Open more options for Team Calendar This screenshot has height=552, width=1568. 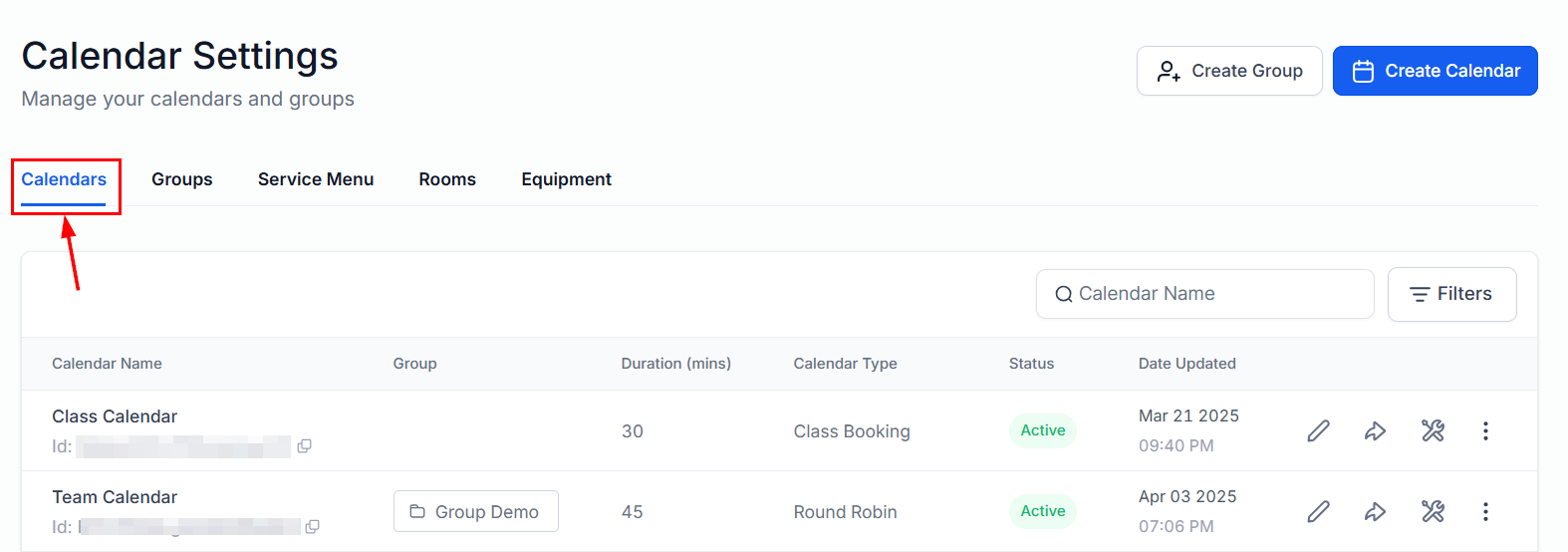pos(1485,511)
